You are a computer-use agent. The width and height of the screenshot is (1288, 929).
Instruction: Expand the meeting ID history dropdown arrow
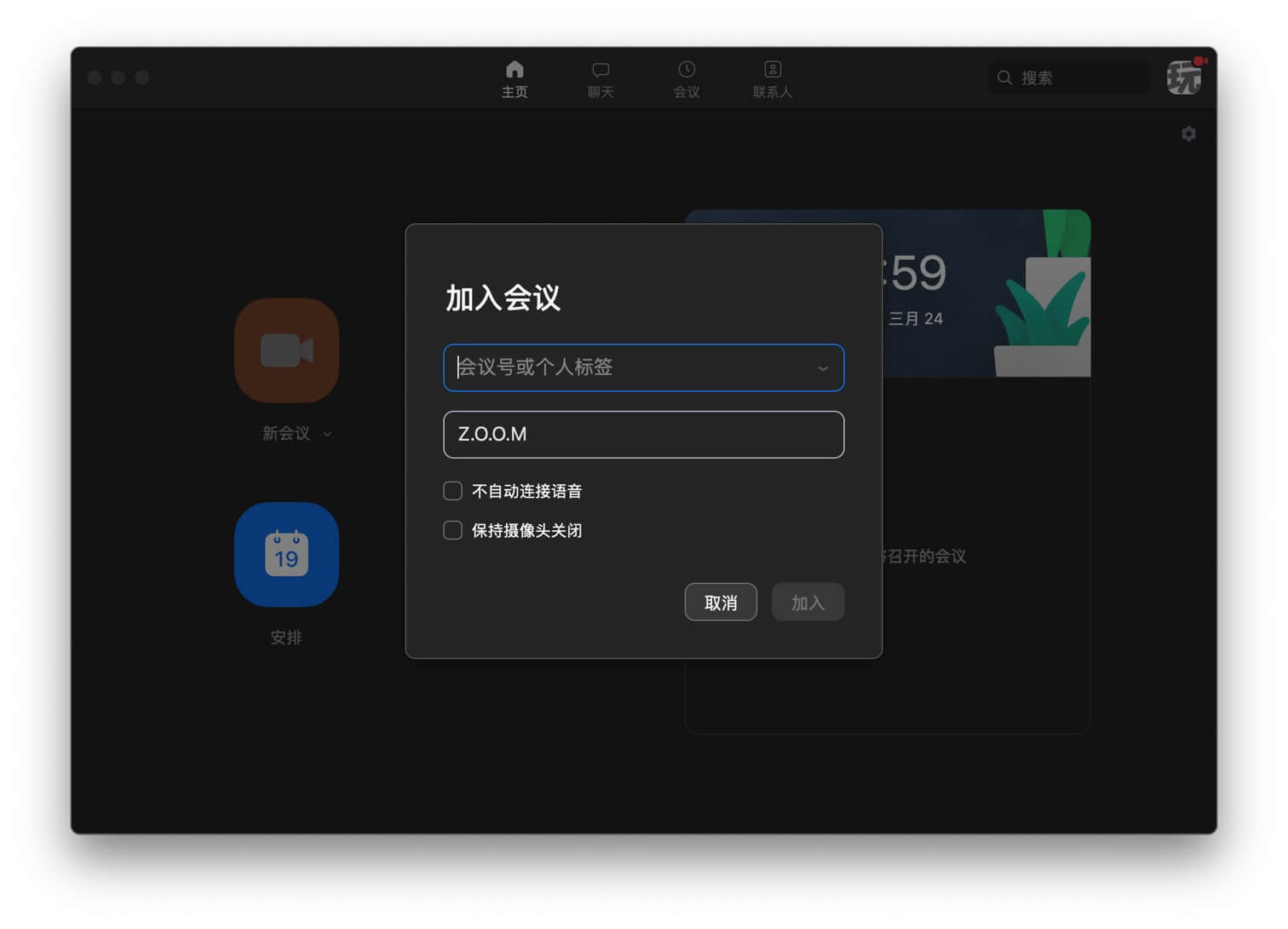tap(823, 368)
